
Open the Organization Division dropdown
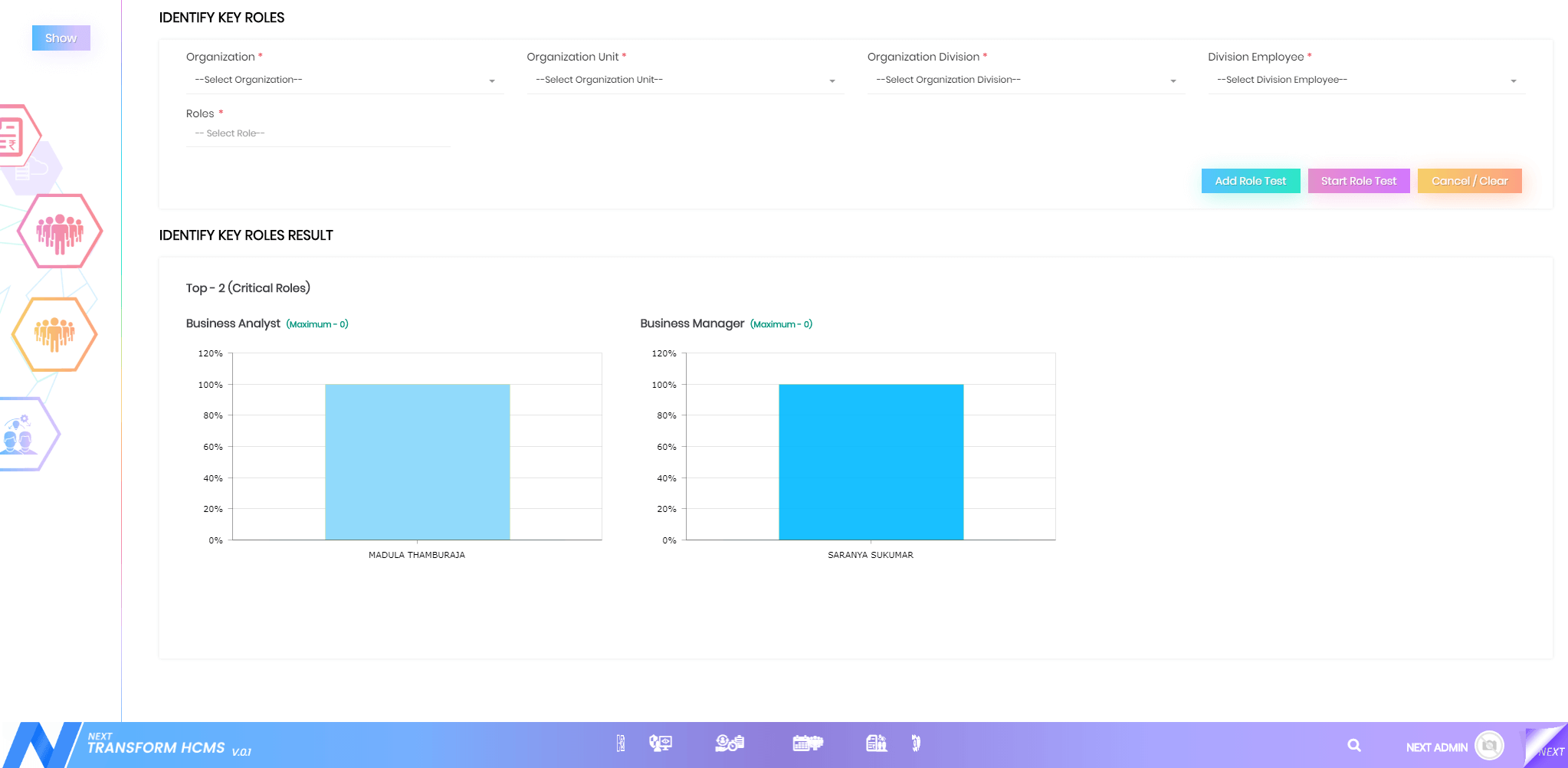[1025, 80]
